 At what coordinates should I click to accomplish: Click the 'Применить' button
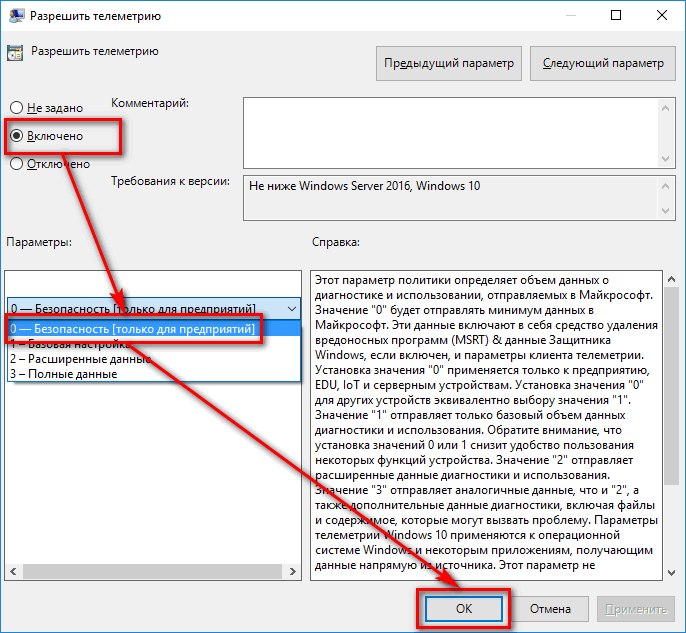click(636, 609)
